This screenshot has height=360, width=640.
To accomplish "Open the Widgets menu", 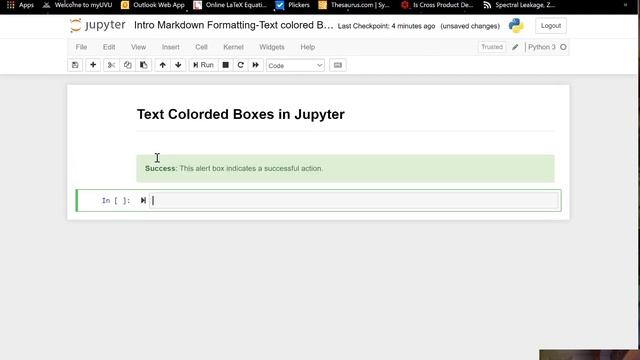I will coord(272,47).
